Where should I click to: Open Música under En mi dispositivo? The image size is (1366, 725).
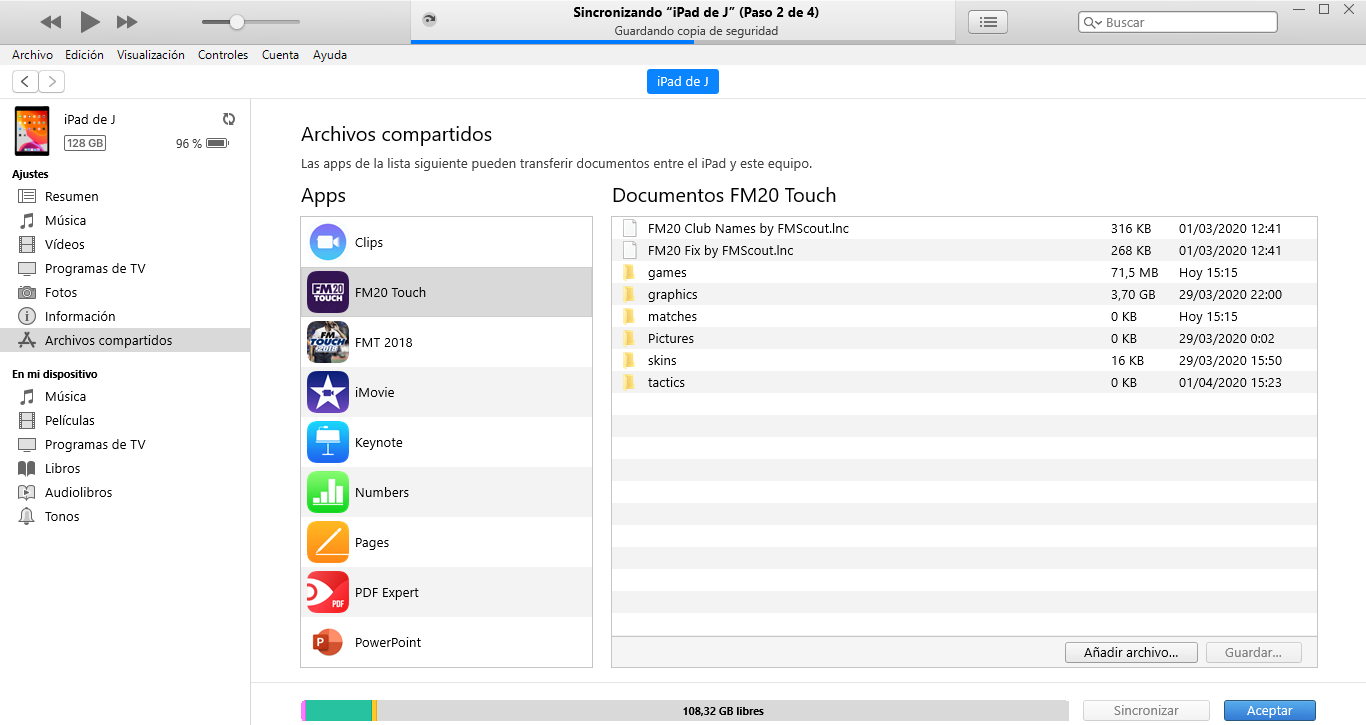[125, 396]
